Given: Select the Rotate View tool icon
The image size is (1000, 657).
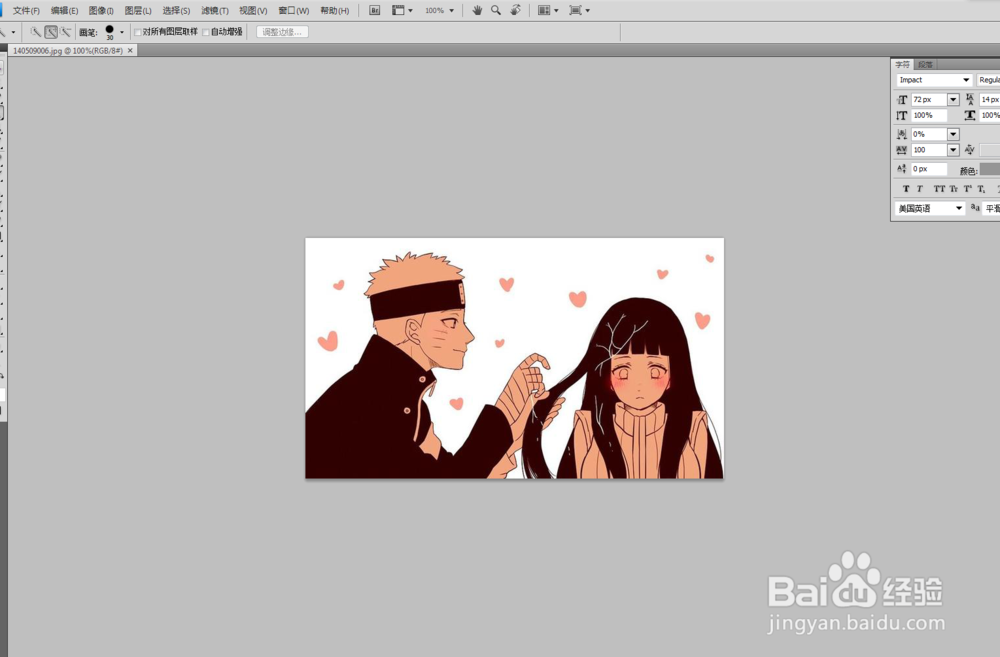Looking at the screenshot, I should click(x=515, y=10).
